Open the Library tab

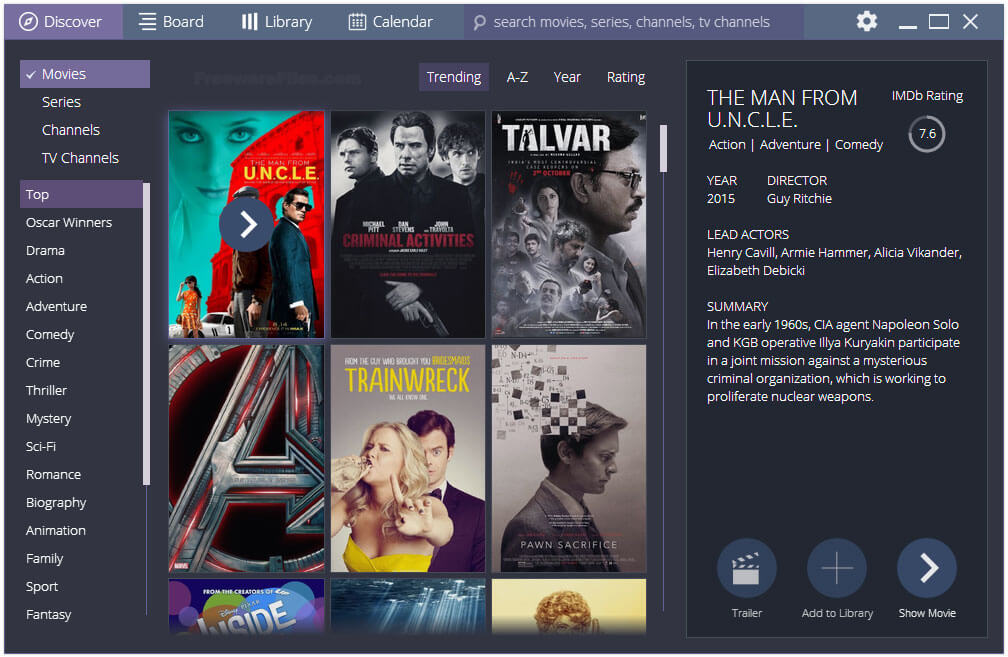(x=277, y=22)
